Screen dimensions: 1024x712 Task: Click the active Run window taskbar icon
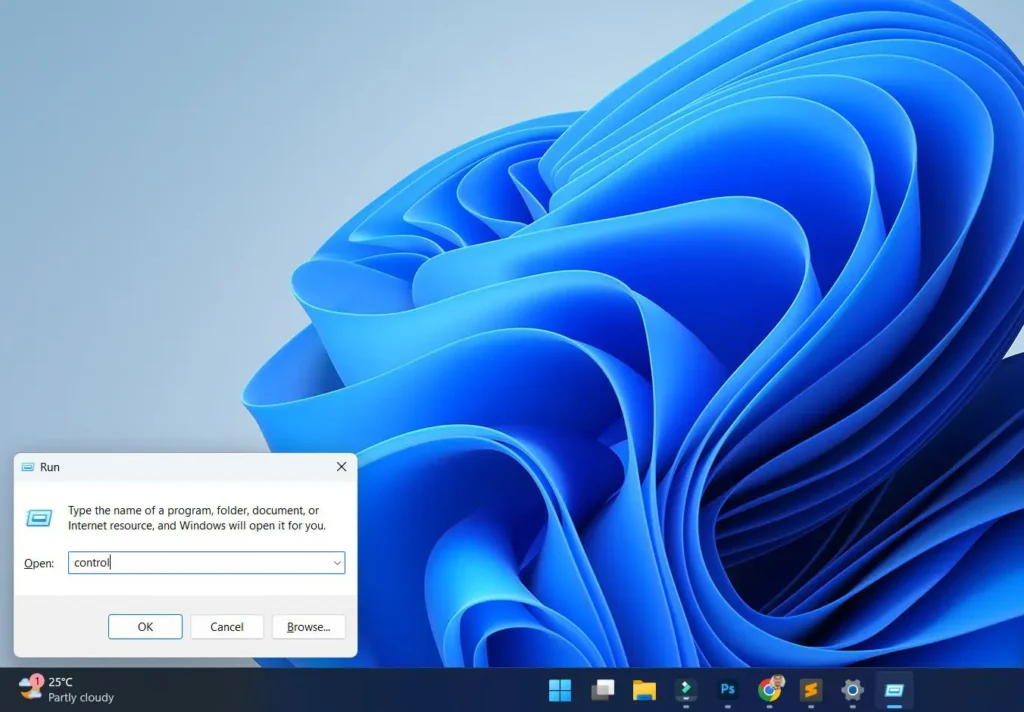893,690
